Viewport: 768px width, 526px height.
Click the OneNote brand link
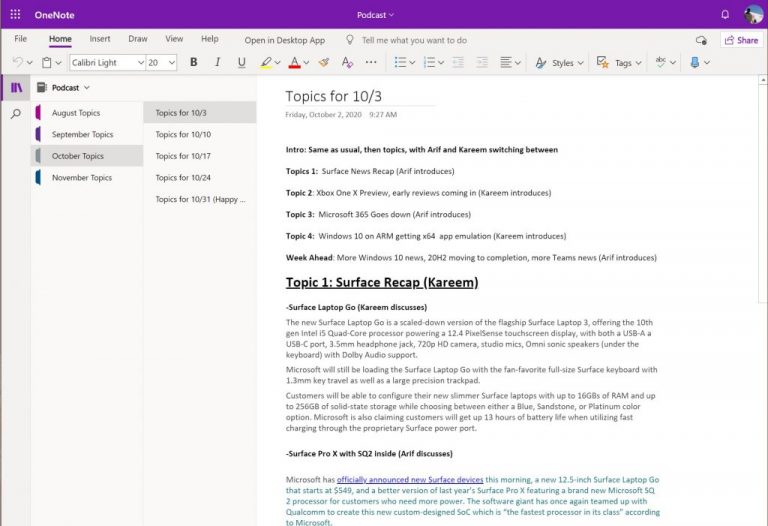(54, 15)
